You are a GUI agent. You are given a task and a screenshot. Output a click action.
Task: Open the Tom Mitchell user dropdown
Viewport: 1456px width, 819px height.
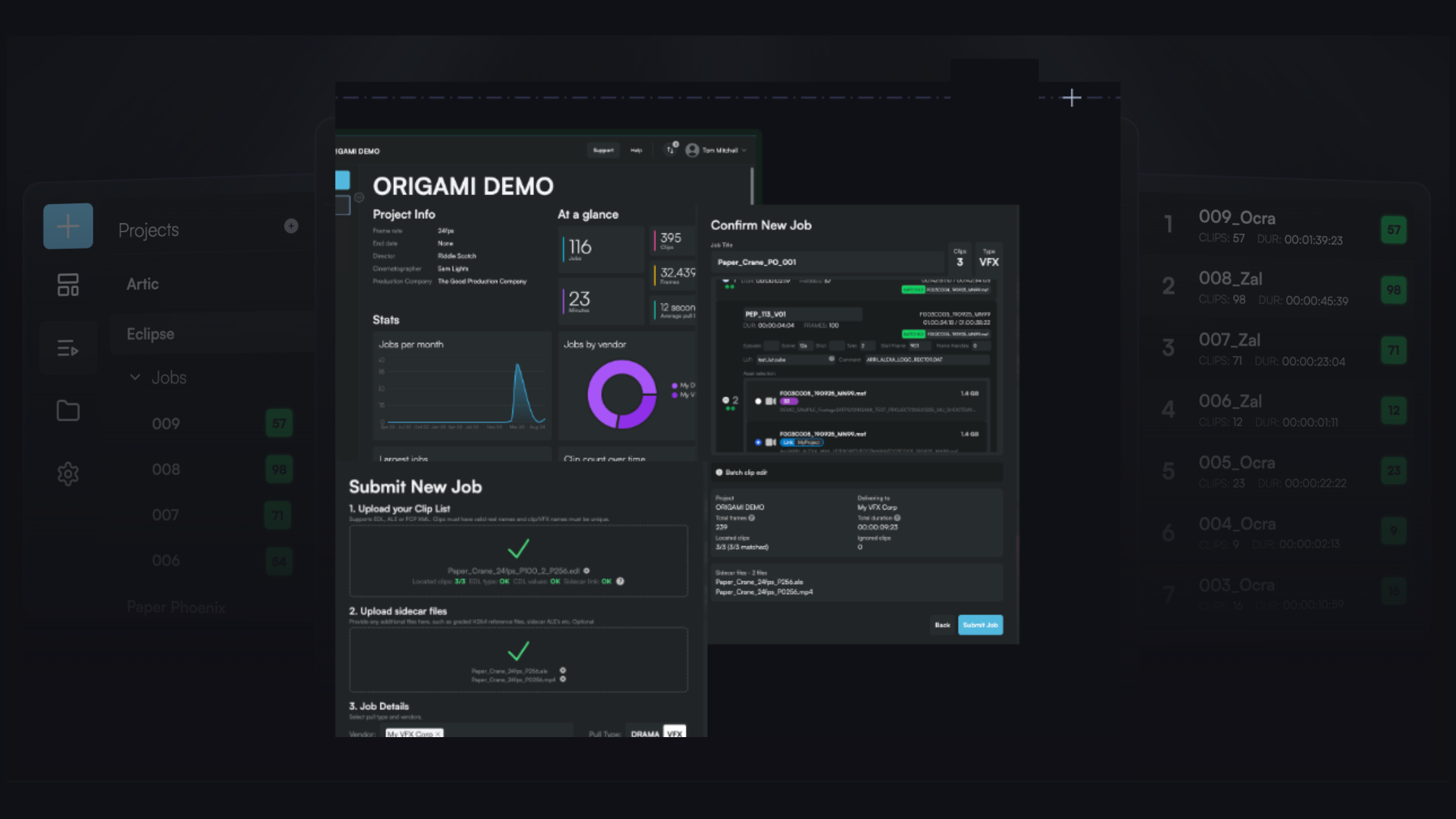click(x=716, y=150)
